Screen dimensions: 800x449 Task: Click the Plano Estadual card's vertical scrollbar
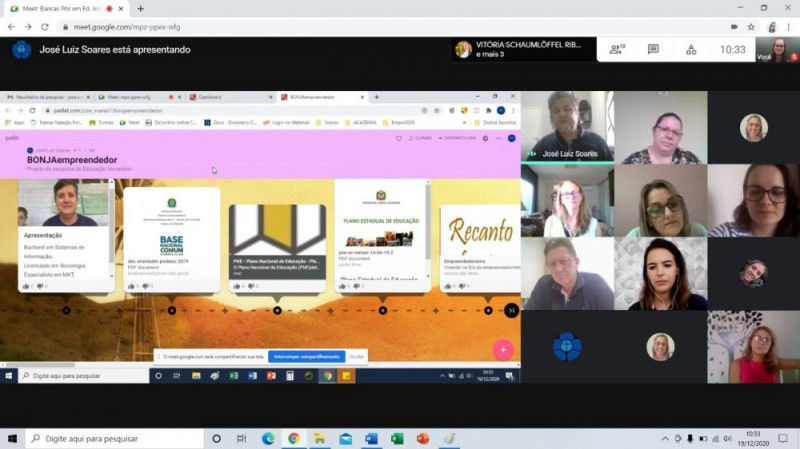[x=428, y=229]
